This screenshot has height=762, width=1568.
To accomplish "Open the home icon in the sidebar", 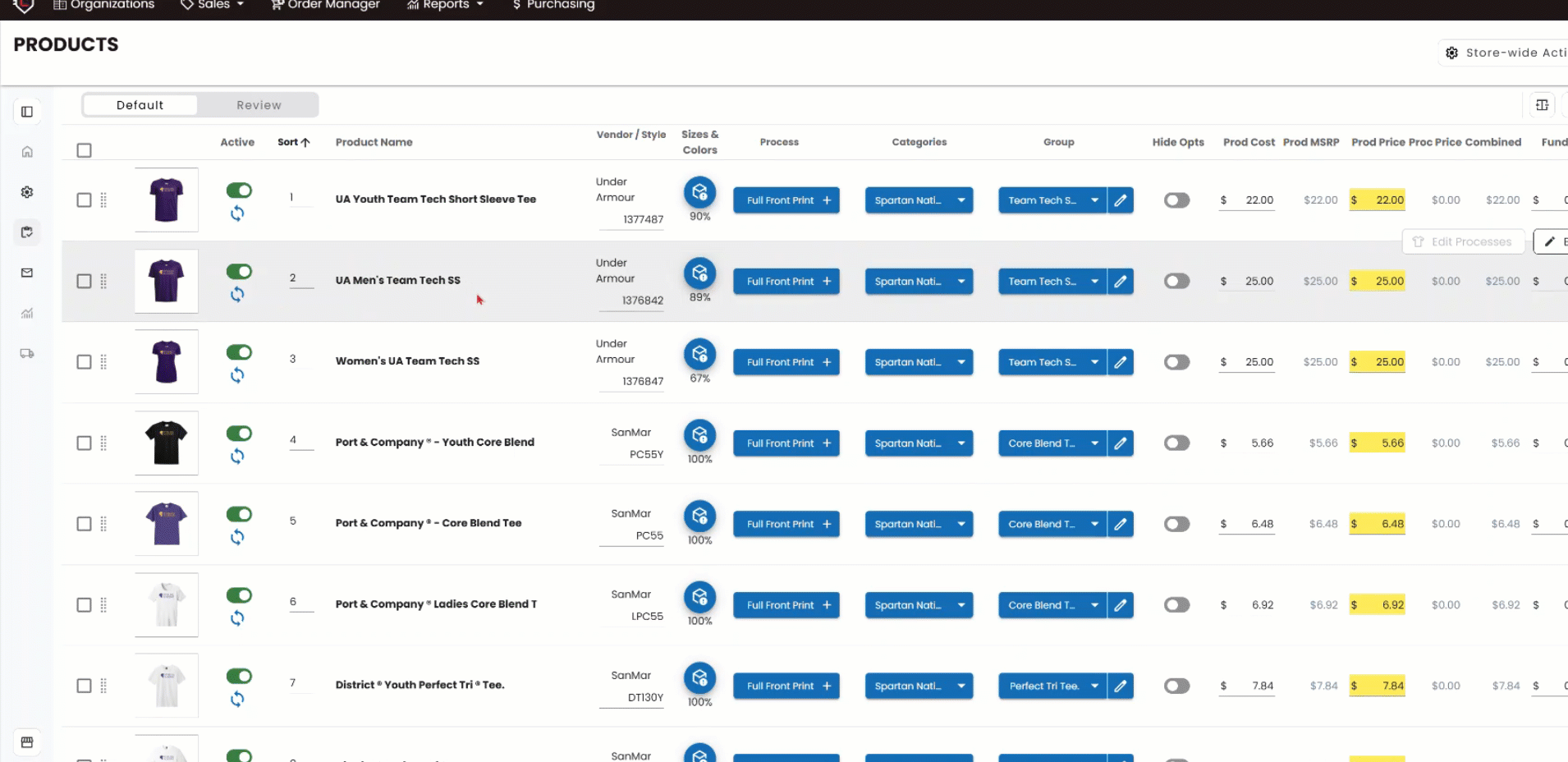I will pos(27,152).
